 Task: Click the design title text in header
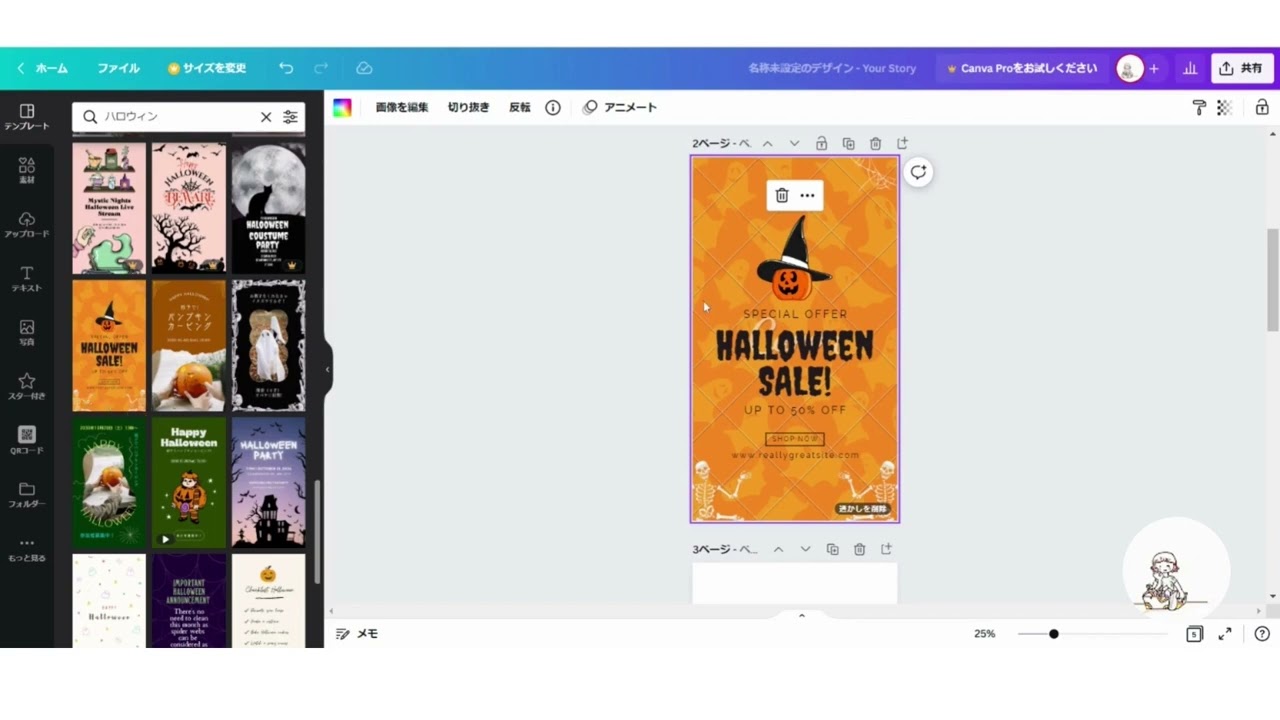click(832, 68)
